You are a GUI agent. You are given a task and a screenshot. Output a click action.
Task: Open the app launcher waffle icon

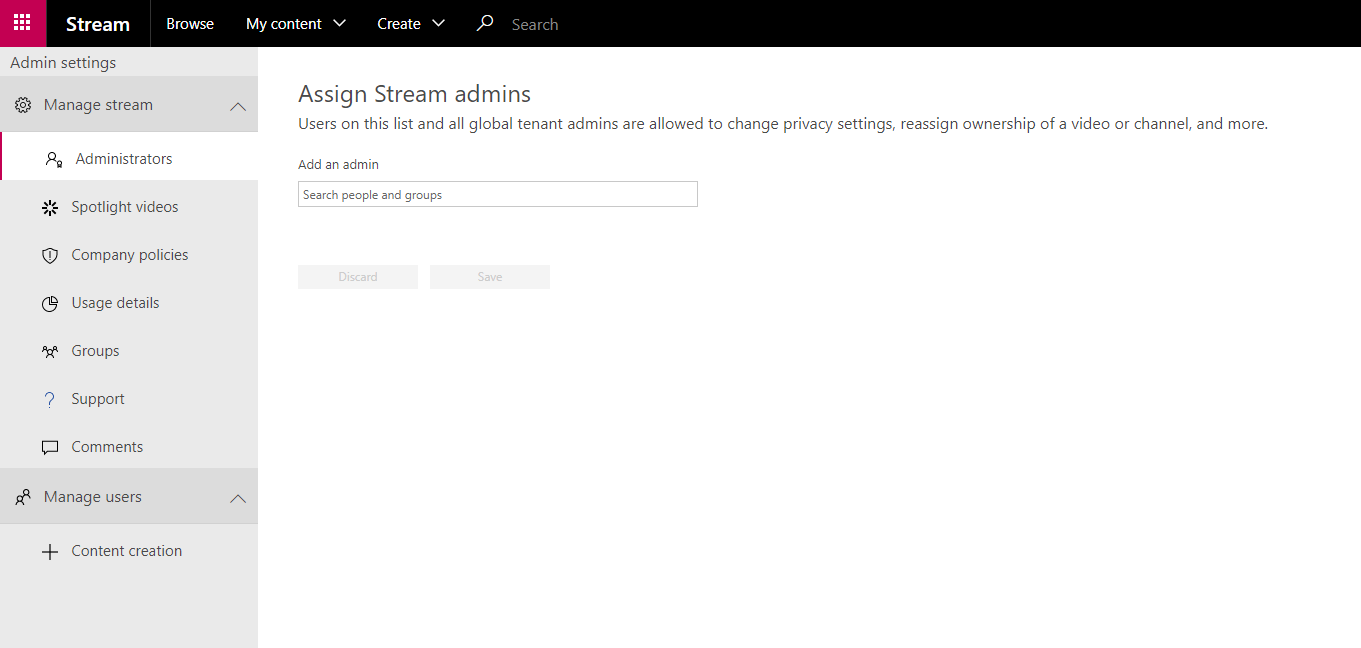(x=23, y=23)
